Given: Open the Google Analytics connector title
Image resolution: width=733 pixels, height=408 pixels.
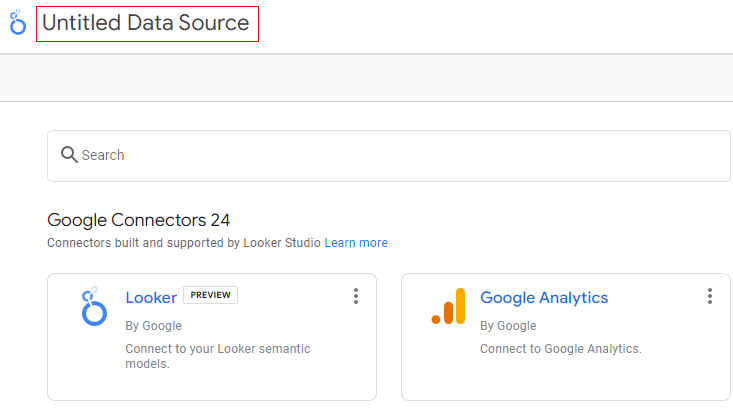Looking at the screenshot, I should pyautogui.click(x=544, y=298).
